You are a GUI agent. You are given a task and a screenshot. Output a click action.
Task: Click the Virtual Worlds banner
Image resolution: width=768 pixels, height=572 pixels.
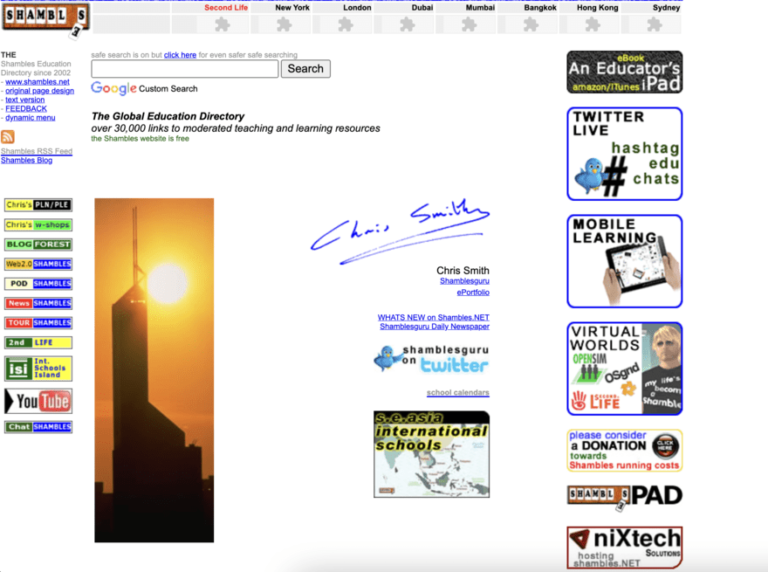click(624, 368)
